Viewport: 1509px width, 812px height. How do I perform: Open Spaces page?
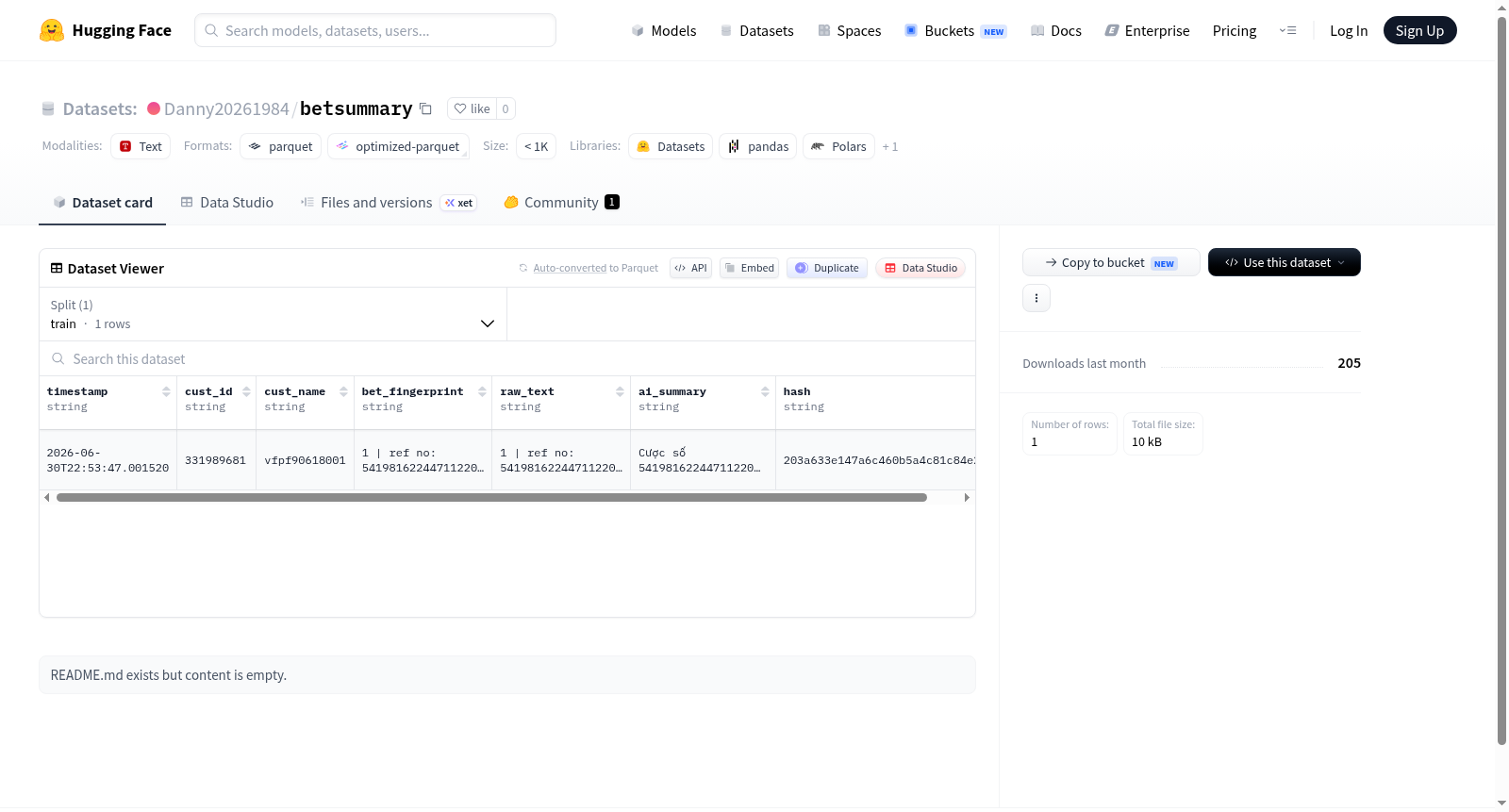[x=850, y=30]
